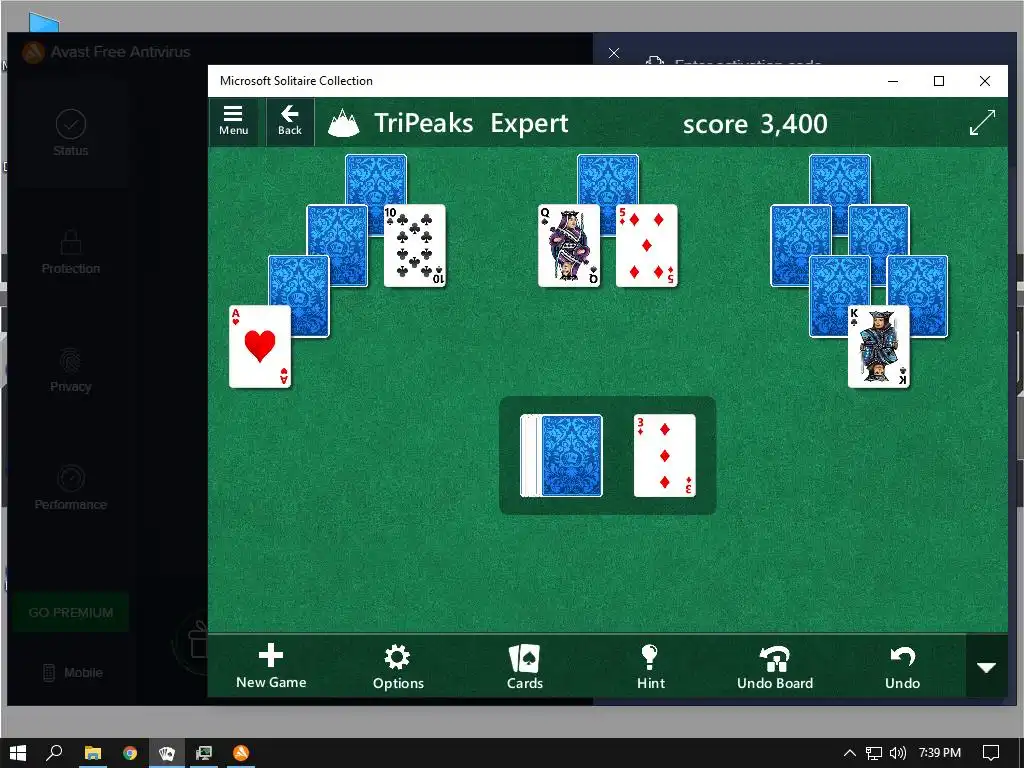Open Avast icon in taskbar
The image size is (1024, 768).
click(x=241, y=753)
